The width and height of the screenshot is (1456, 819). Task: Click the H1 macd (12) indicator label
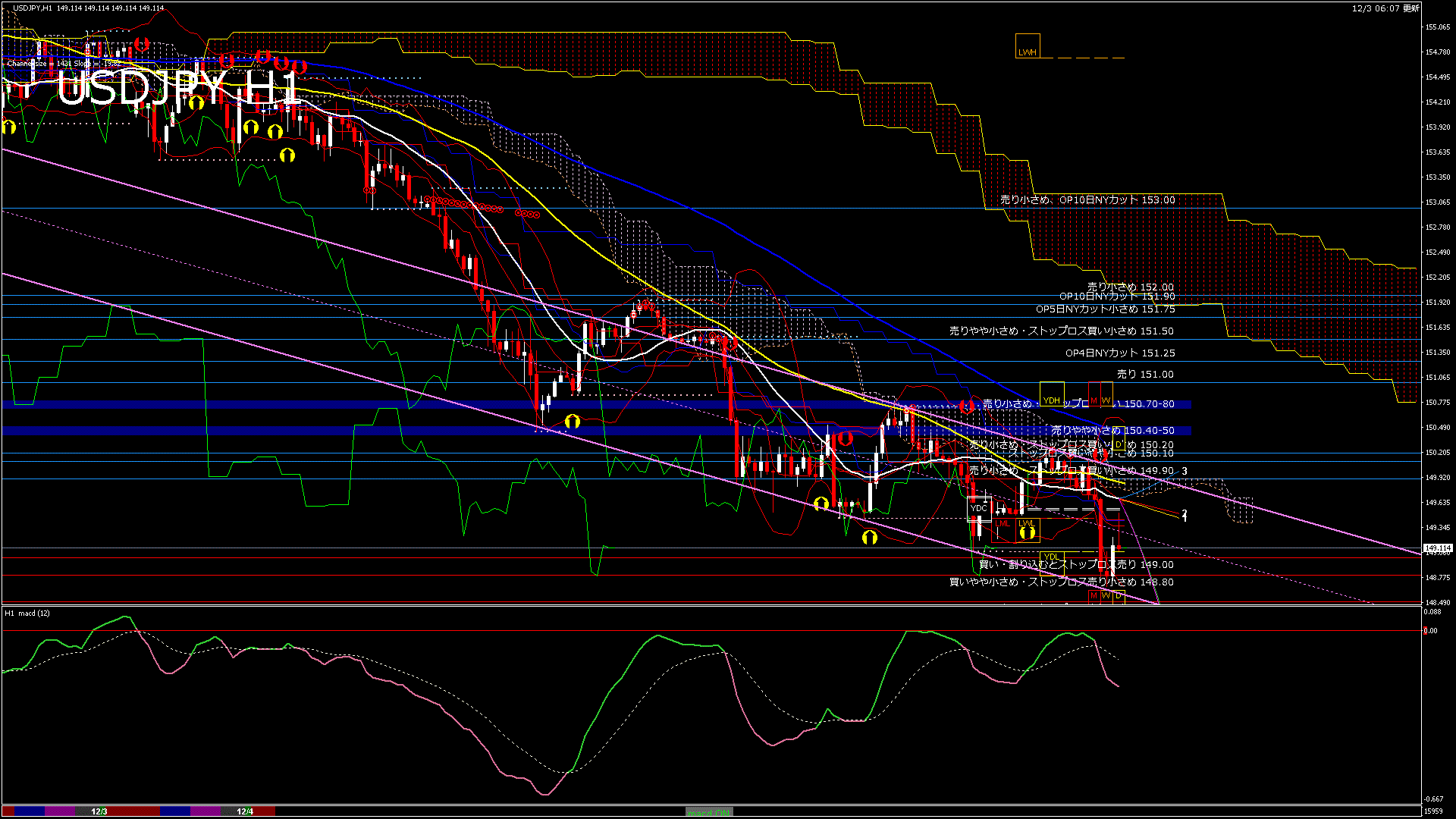point(27,613)
